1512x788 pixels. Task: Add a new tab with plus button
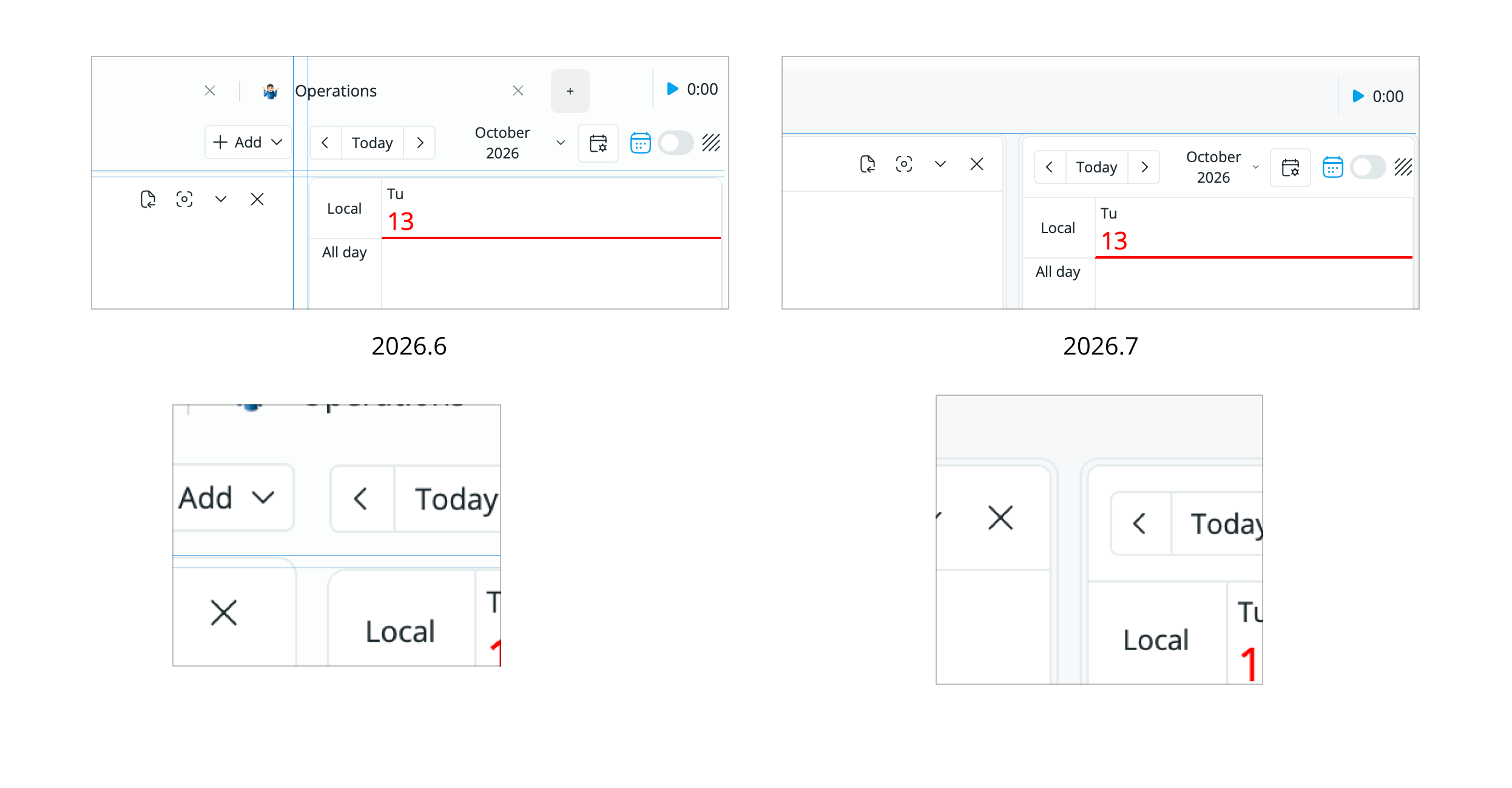click(x=570, y=91)
